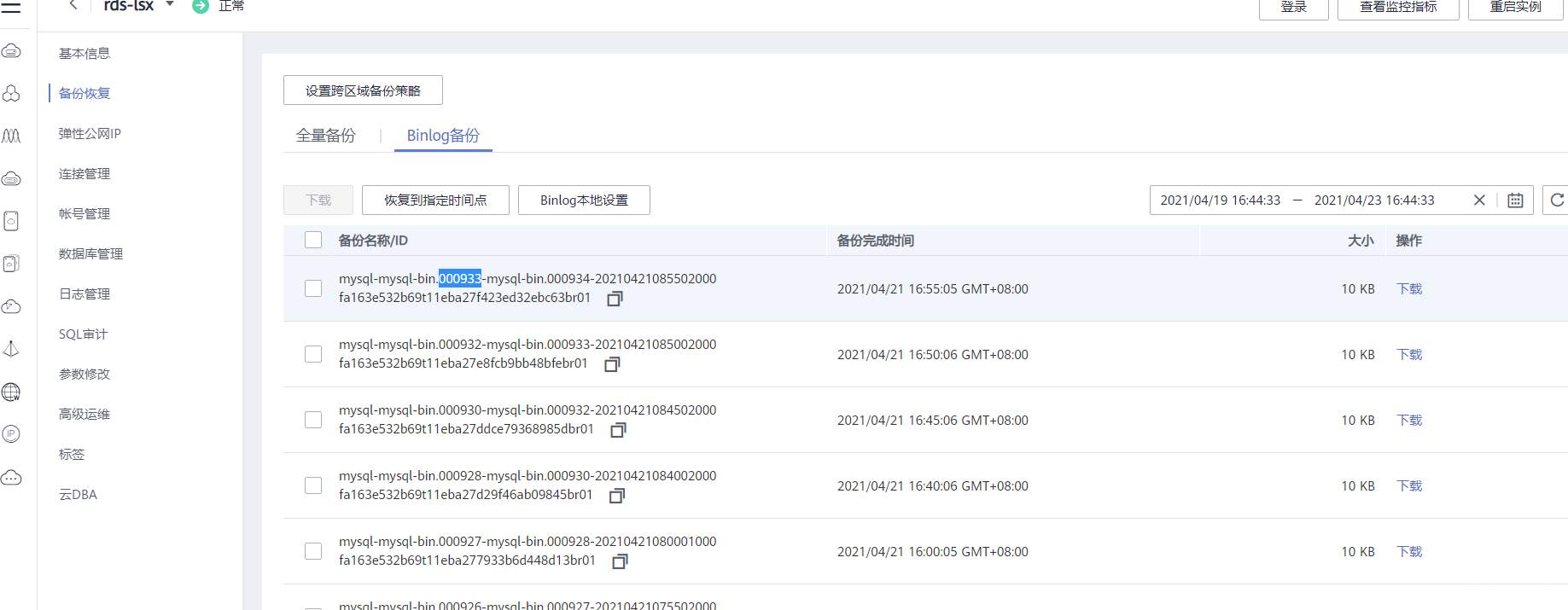This screenshot has height=610, width=1568.
Task: Copy backup ID ending in 985dbr01
Action: 618,430
